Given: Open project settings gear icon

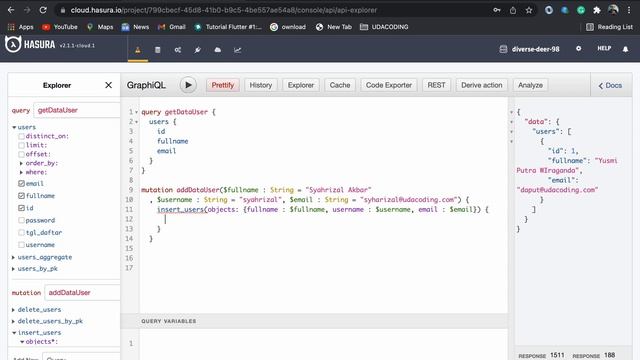Looking at the screenshot, I should click(x=578, y=49).
